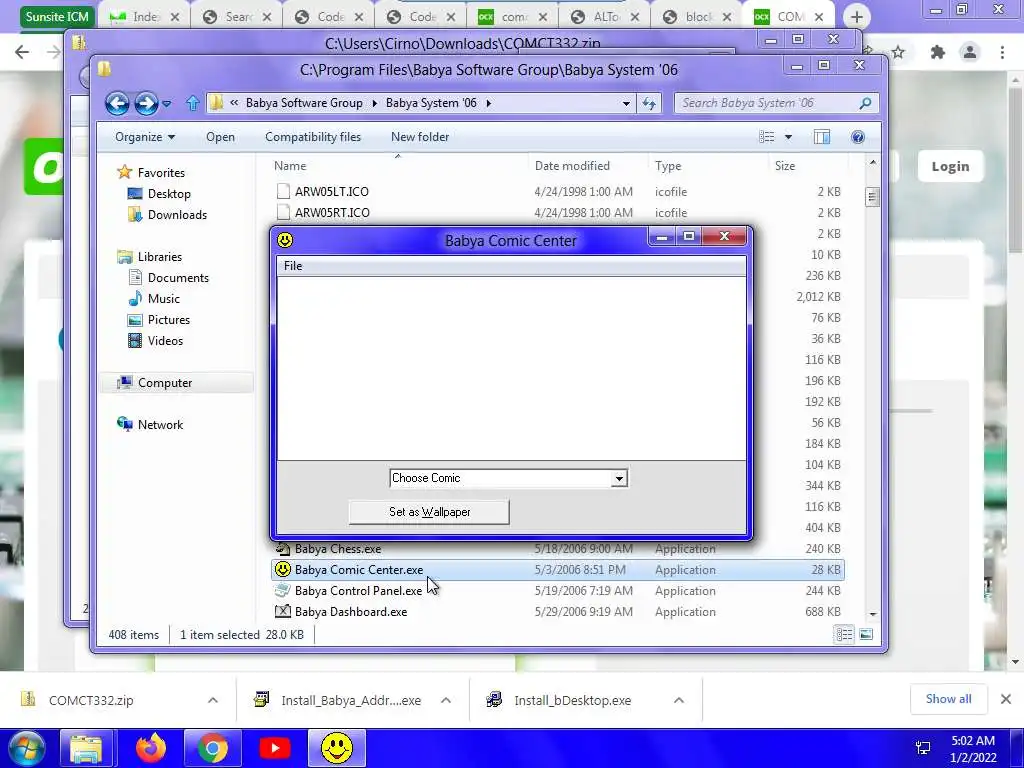
Task: Select Music library
Action: click(163, 298)
